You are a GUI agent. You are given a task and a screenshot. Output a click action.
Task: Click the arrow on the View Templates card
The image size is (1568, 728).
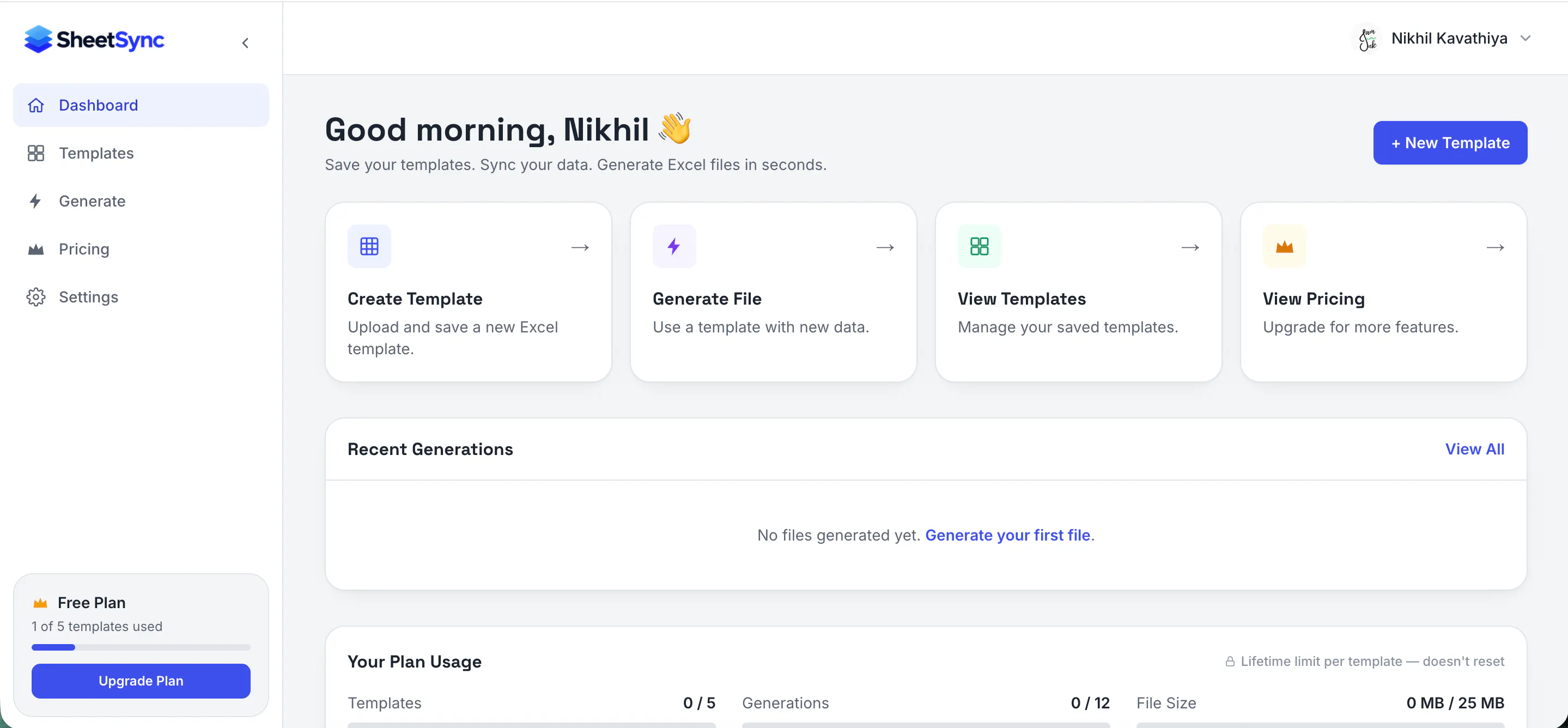coord(1190,247)
